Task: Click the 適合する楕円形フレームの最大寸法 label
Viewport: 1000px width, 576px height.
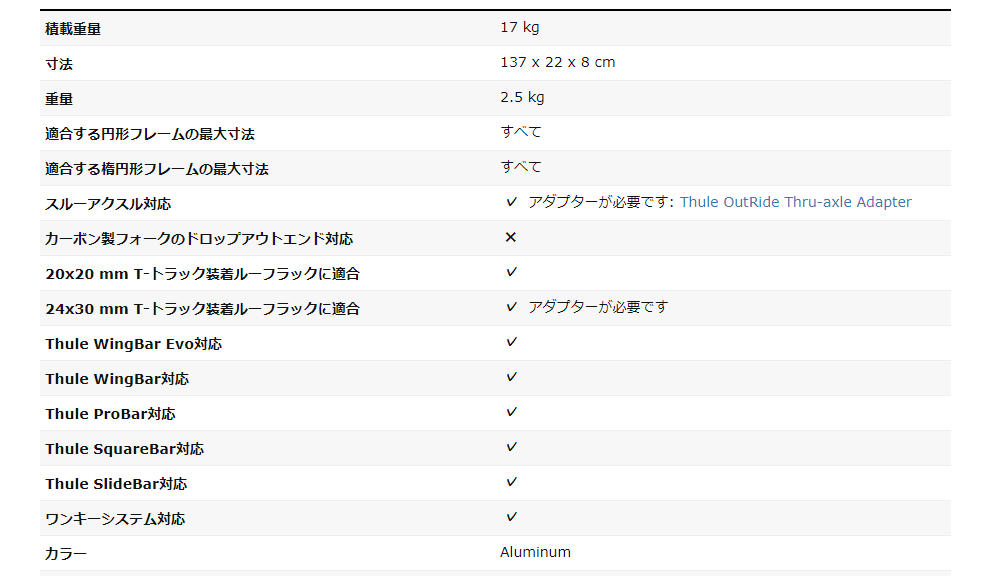Action: (157, 169)
